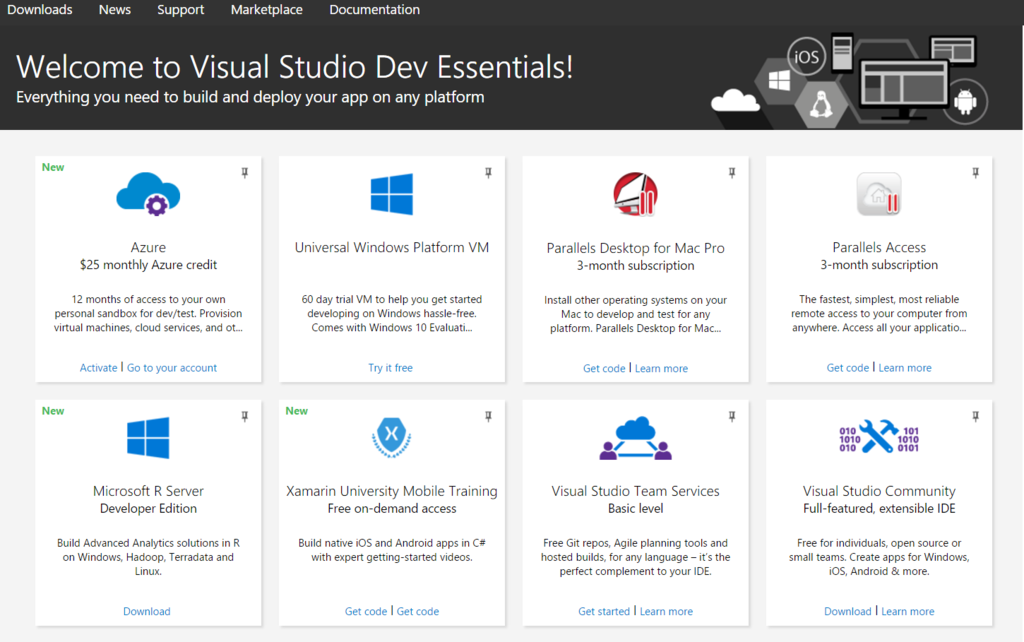
Task: Get code for Parallels Desktop for Mac Pro
Action: coord(604,368)
